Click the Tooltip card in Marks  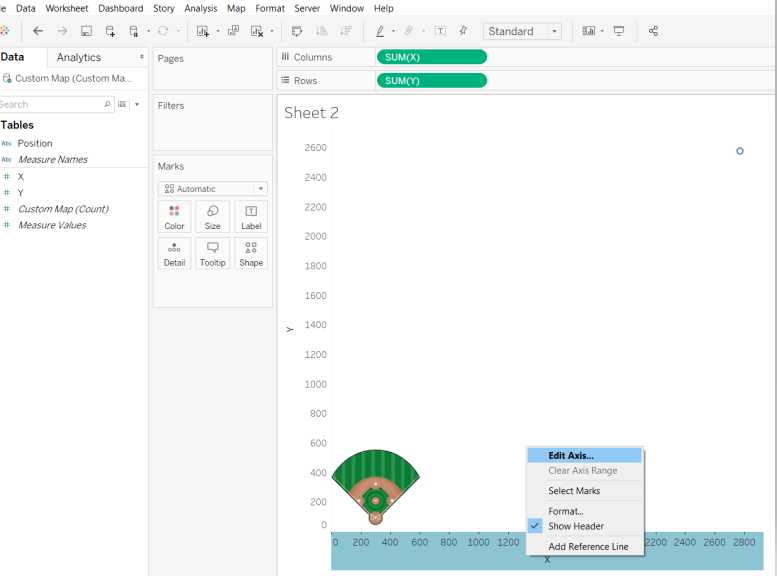point(213,254)
